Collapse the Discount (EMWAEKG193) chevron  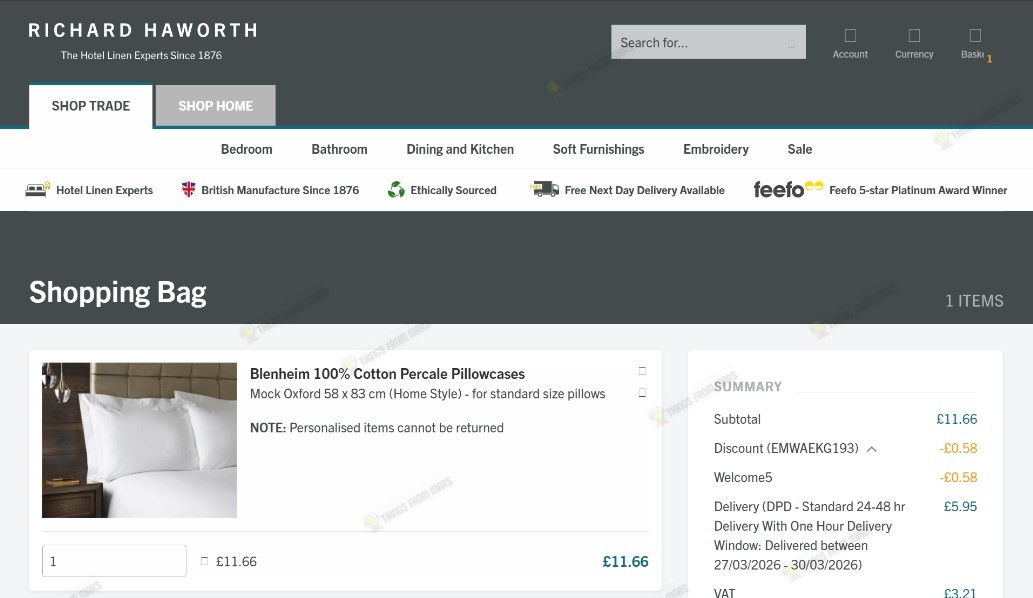point(872,449)
